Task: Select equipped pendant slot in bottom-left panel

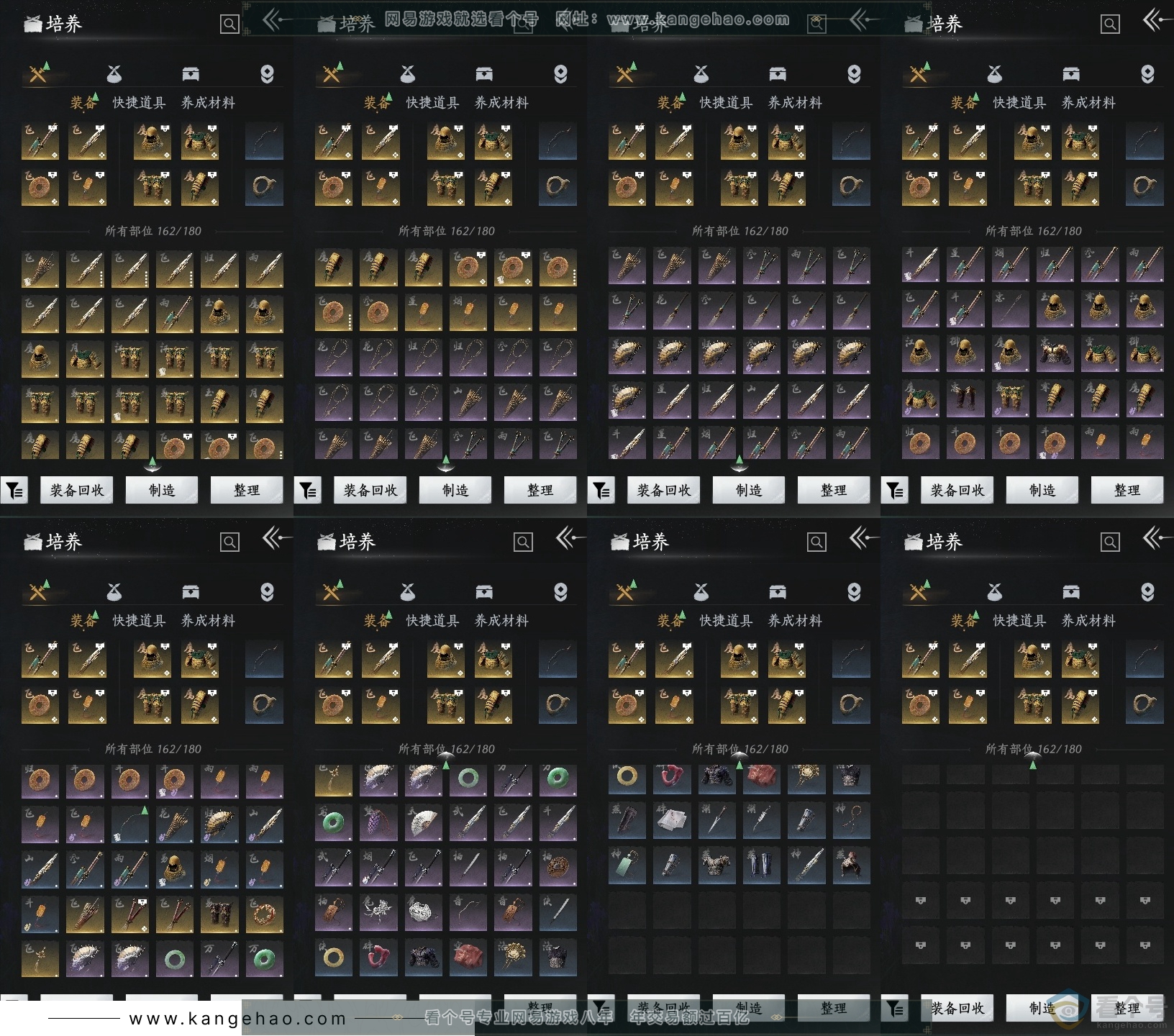Action: [87, 705]
